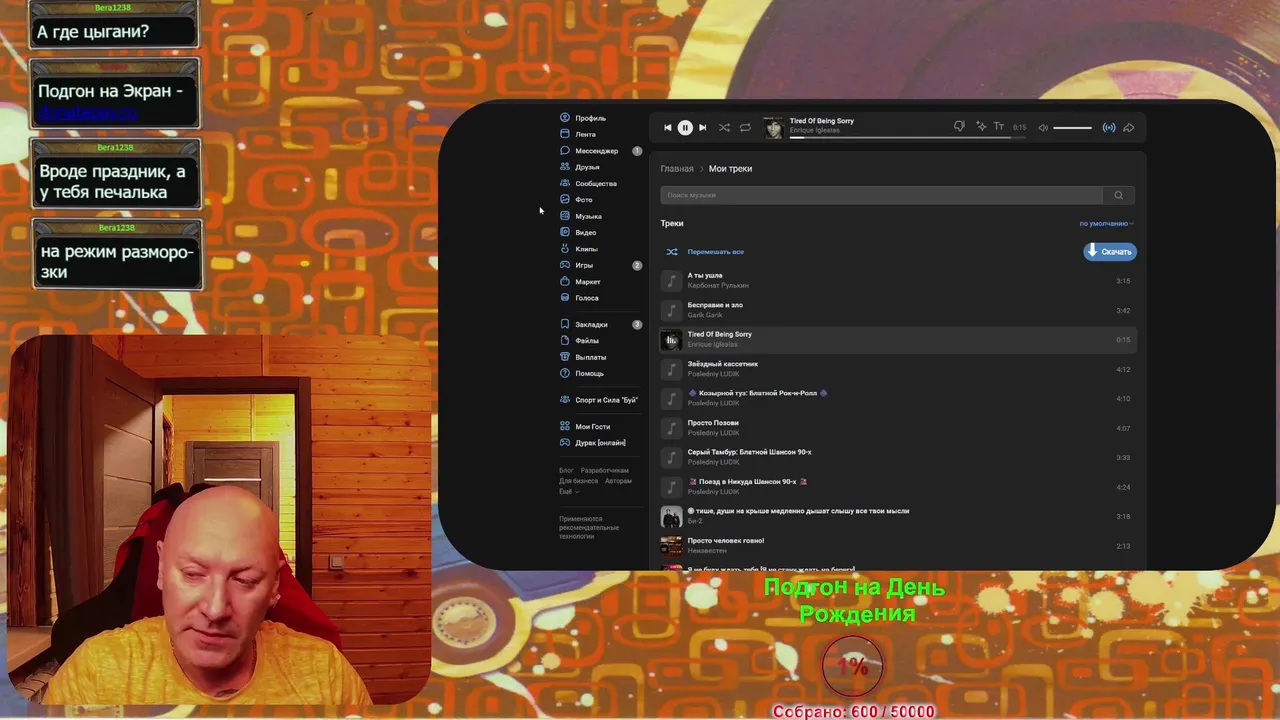Click the magnifier search button
The width and height of the screenshot is (1280, 720).
coord(1119,195)
